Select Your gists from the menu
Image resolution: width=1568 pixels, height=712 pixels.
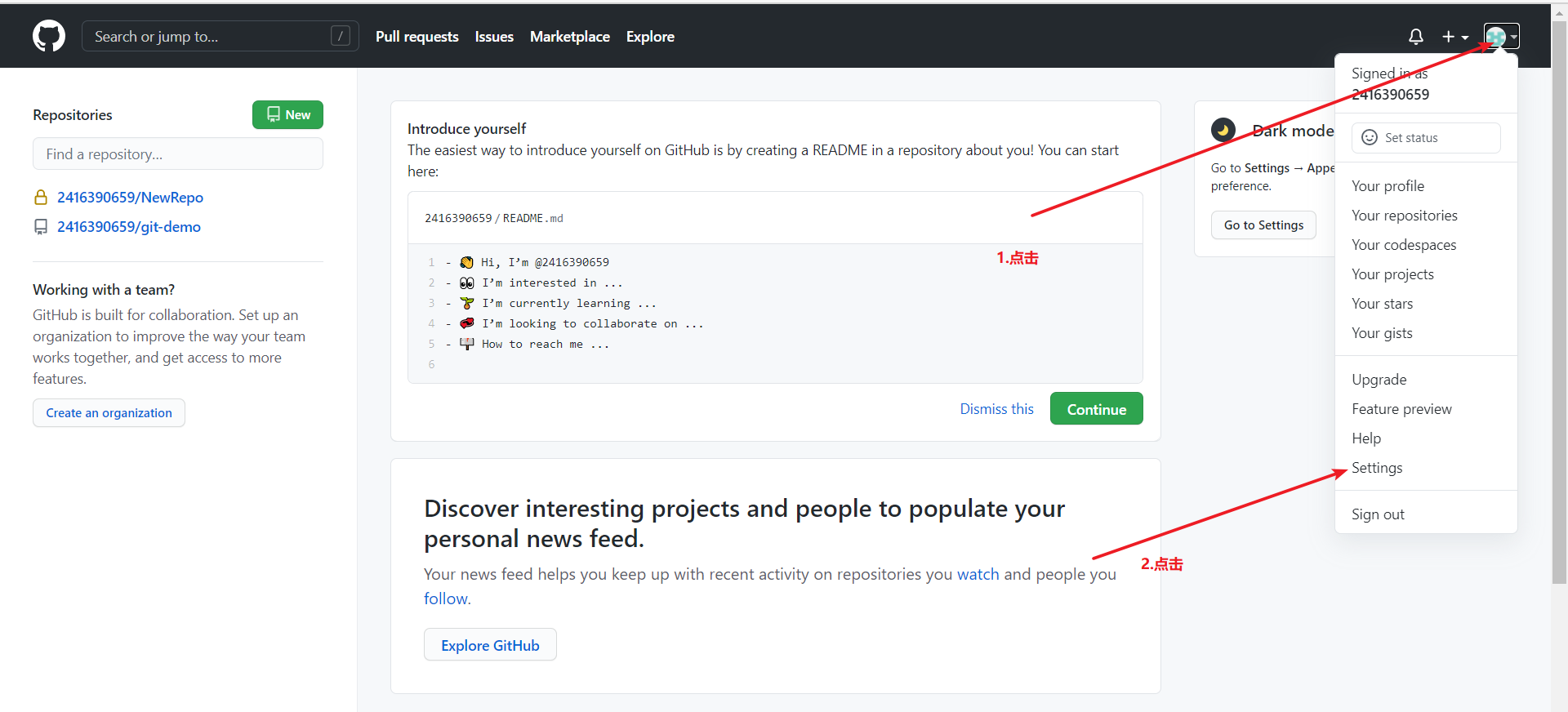[x=1382, y=333]
